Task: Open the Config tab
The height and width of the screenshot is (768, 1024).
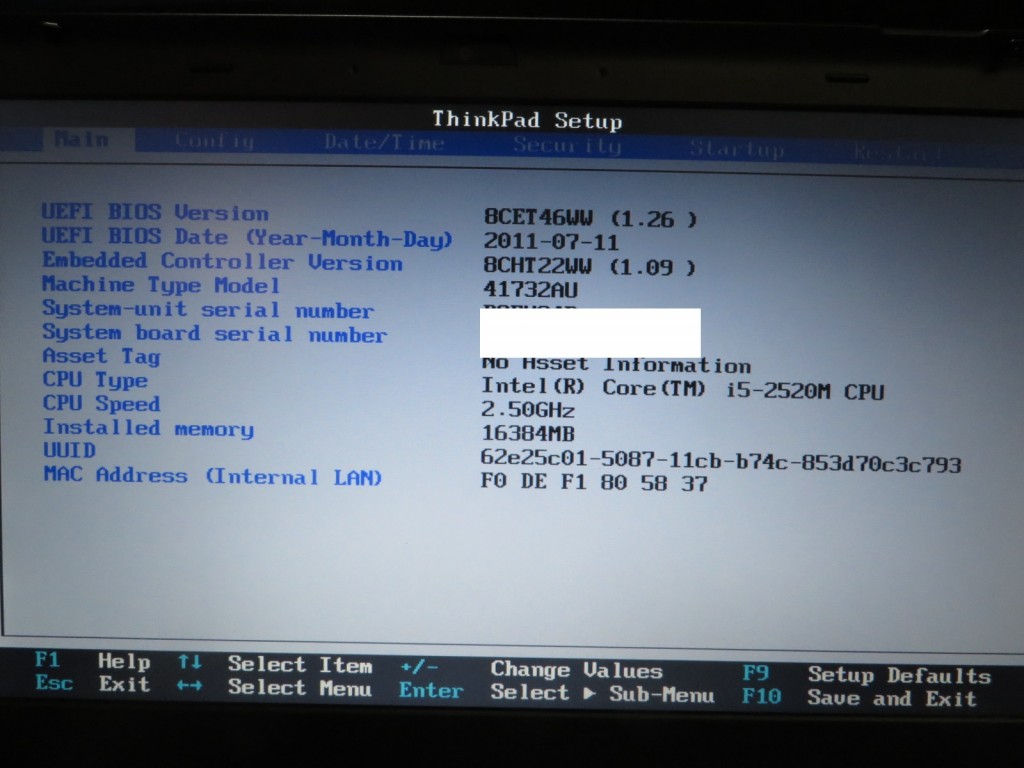Action: tap(214, 141)
